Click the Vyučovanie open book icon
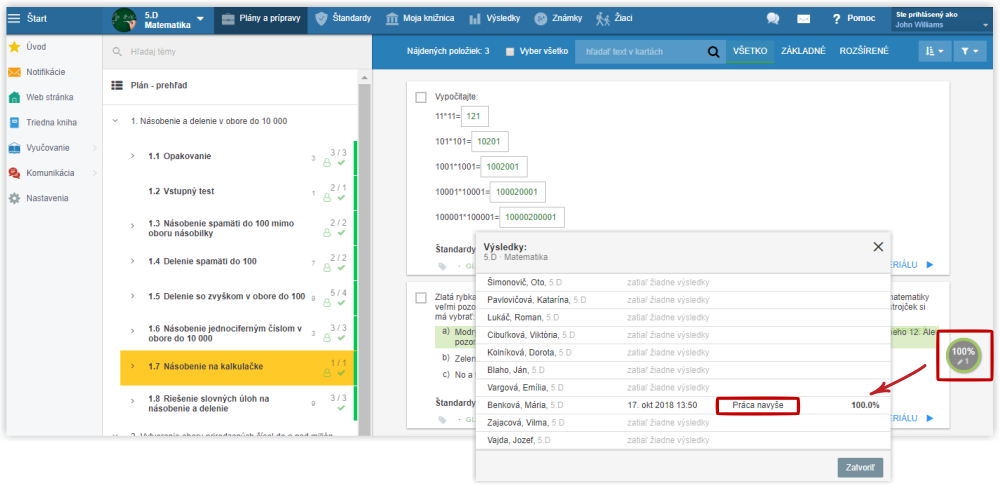1000x485 pixels. coord(14,148)
